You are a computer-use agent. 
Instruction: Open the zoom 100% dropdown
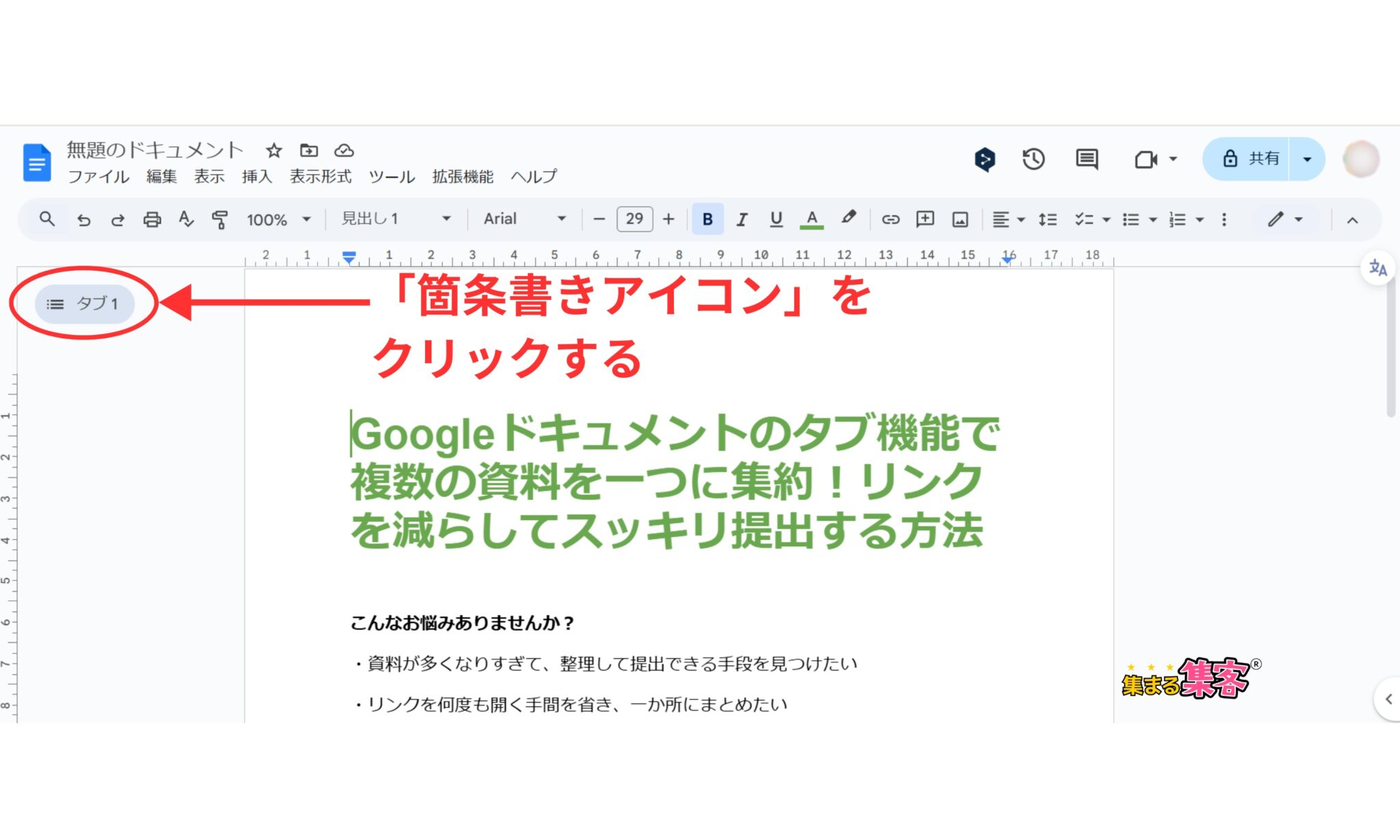tap(278, 219)
